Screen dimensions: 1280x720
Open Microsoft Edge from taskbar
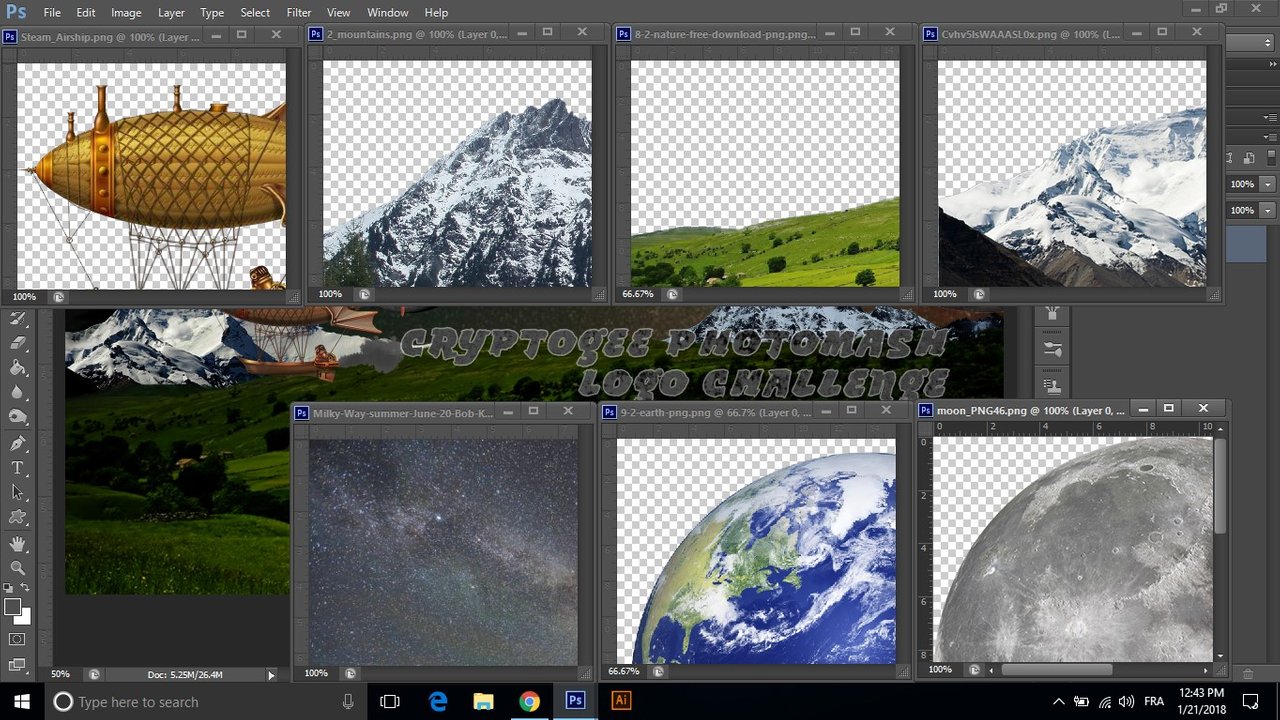(x=438, y=702)
